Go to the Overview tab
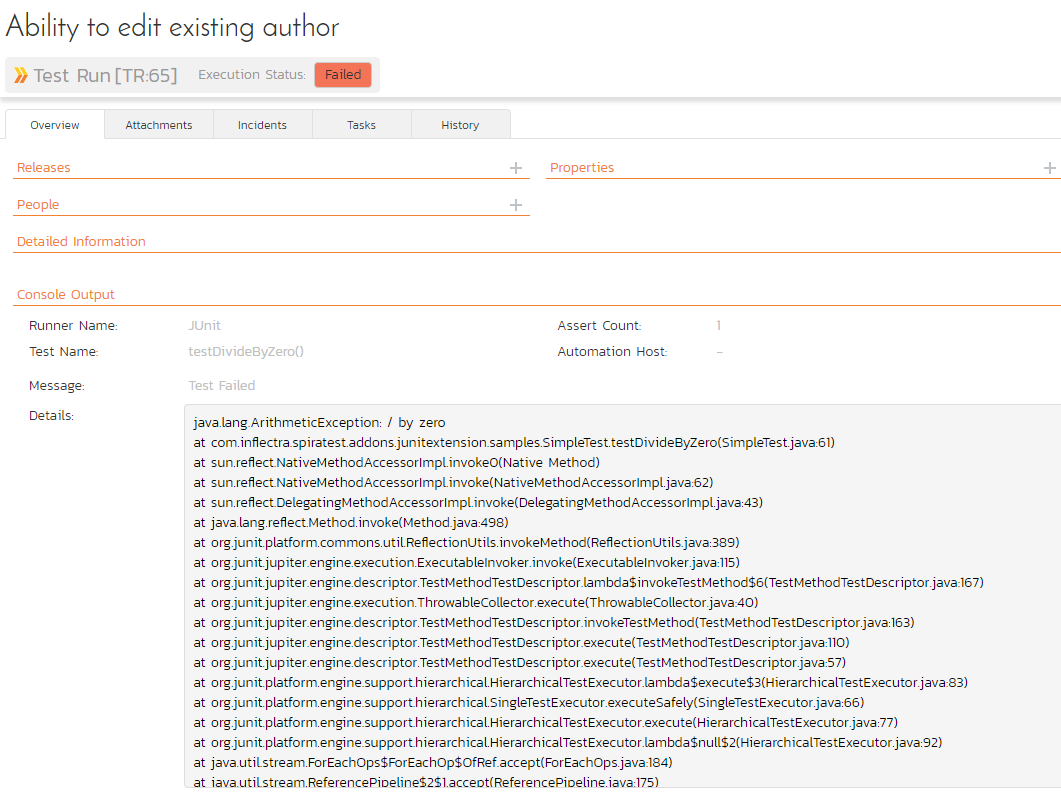The height and width of the screenshot is (794, 1061). click(55, 125)
